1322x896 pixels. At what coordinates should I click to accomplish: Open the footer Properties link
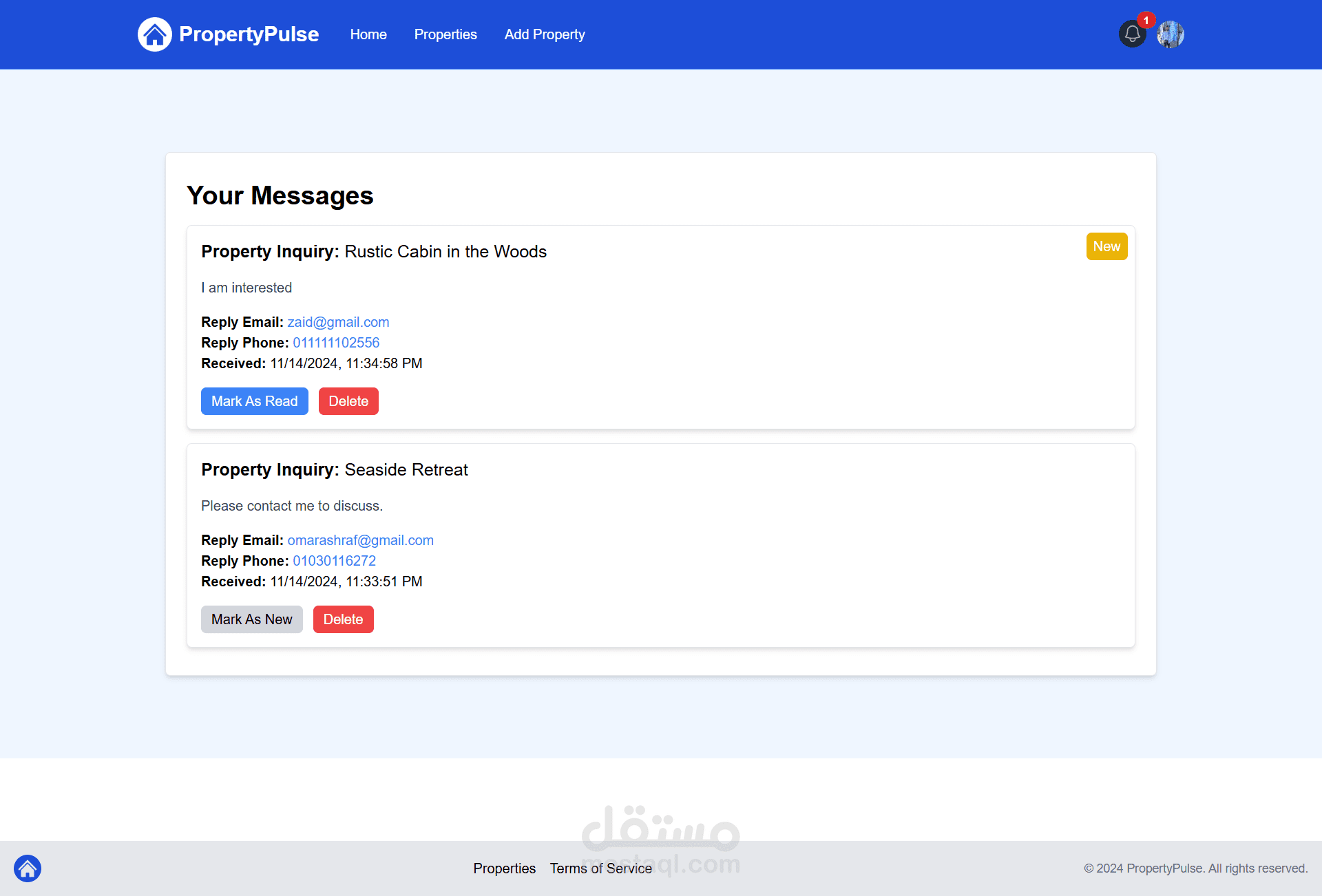tap(504, 868)
